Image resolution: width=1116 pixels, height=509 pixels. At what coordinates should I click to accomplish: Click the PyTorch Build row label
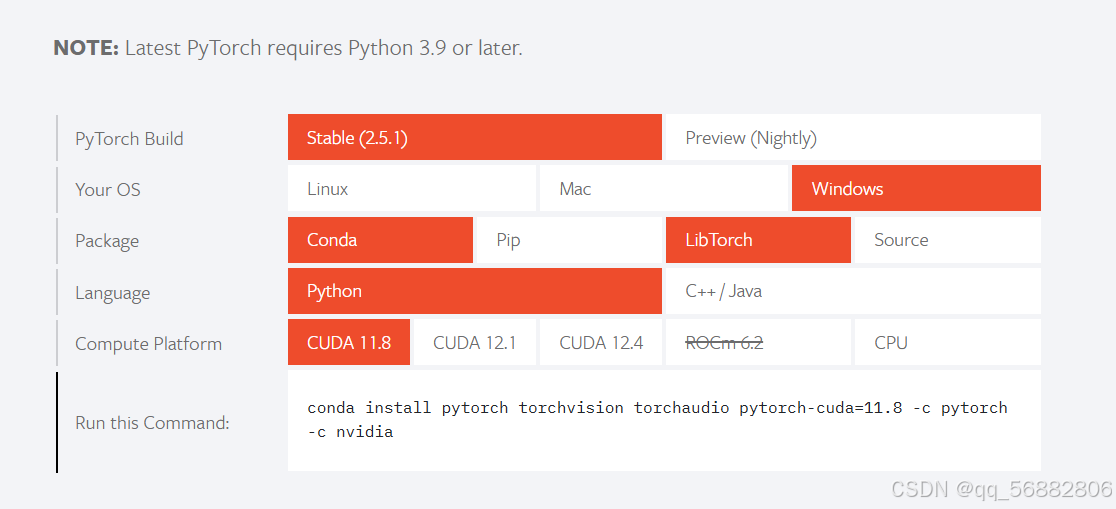point(130,138)
